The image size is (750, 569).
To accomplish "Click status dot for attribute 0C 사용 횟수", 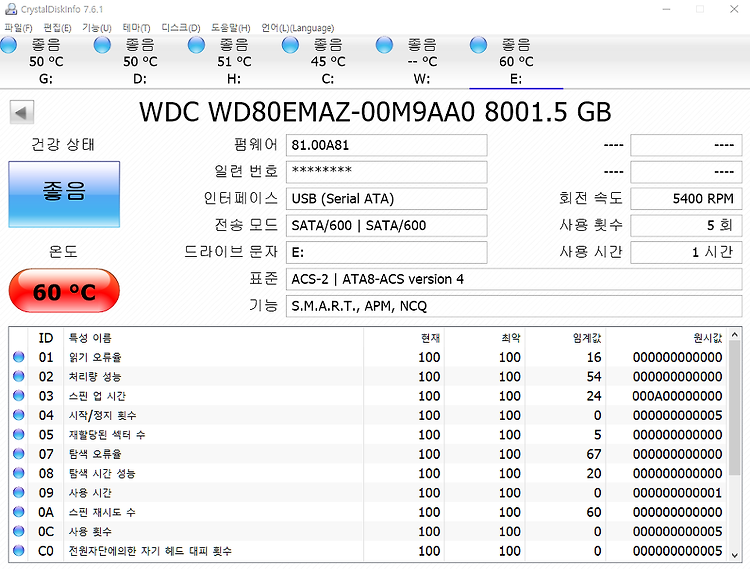I will (19, 531).
